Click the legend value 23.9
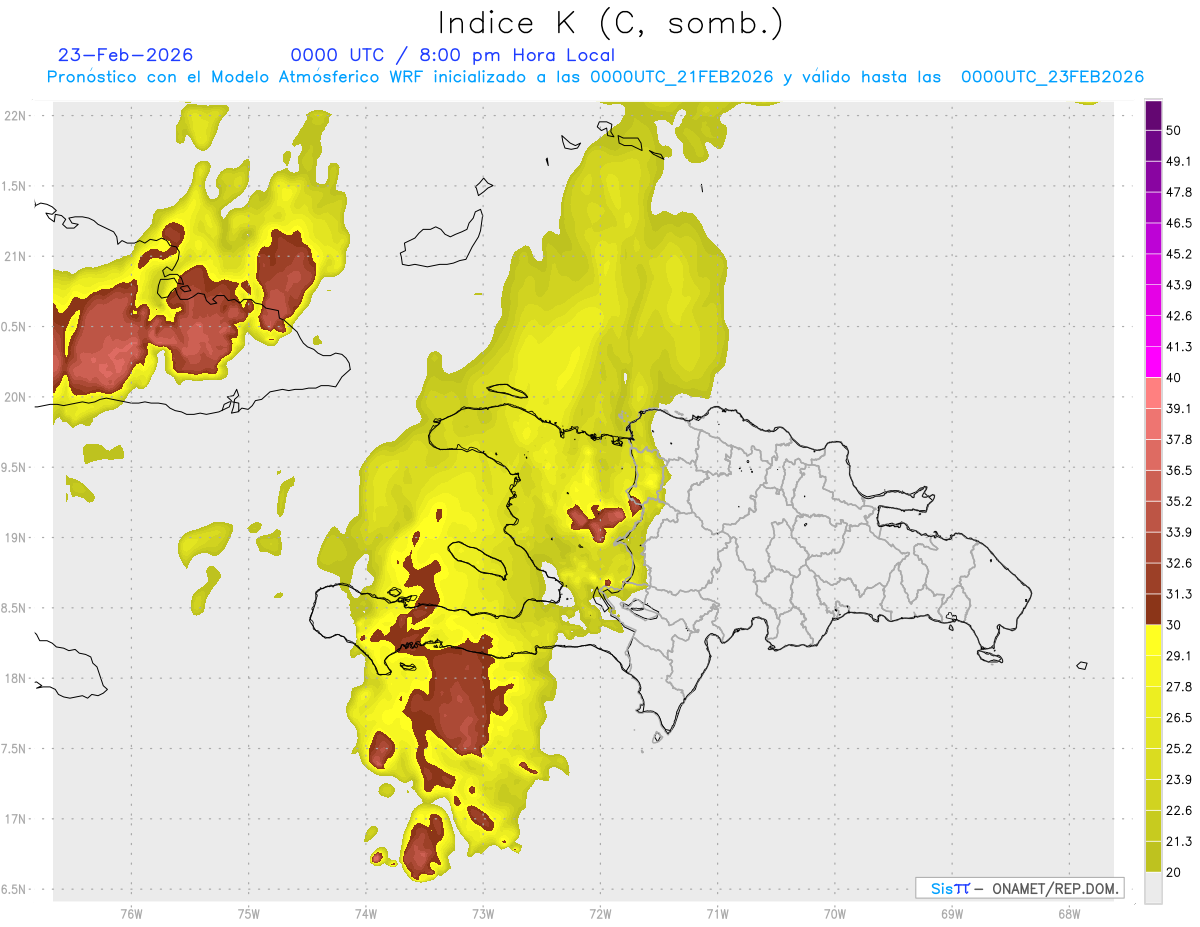The image size is (1200, 927). click(1179, 780)
